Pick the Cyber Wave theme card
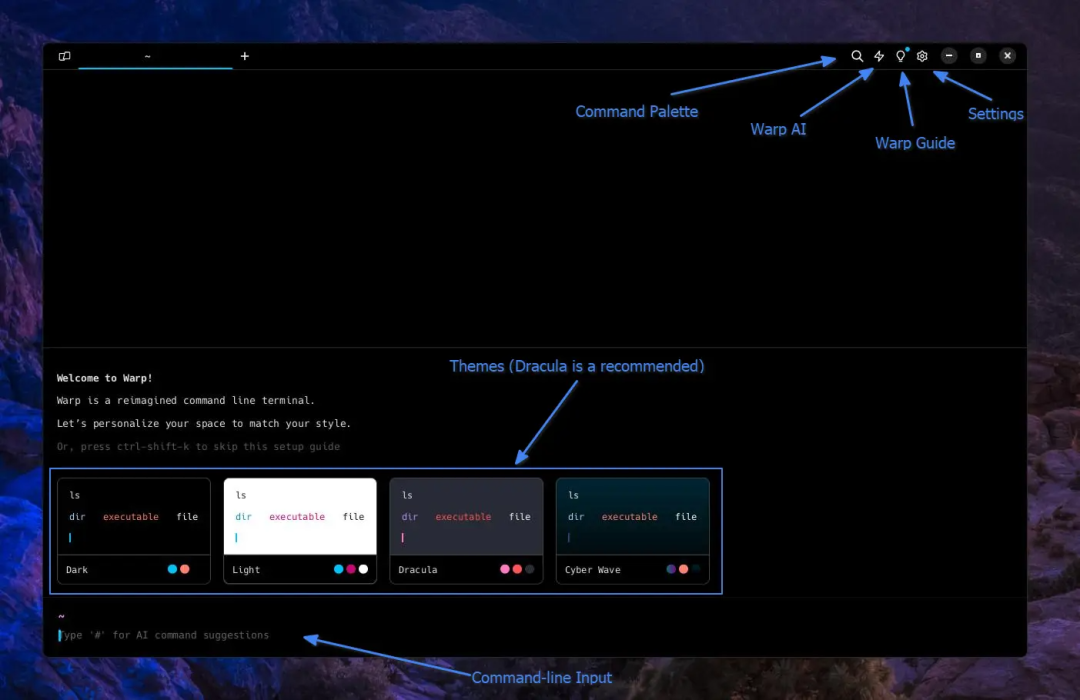This screenshot has width=1080, height=700. [x=632, y=531]
